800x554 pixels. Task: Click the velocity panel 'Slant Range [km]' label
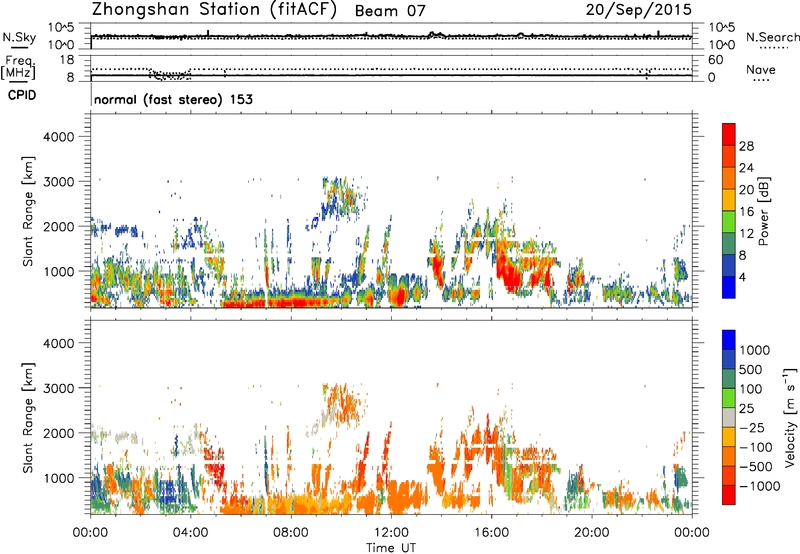[28, 417]
